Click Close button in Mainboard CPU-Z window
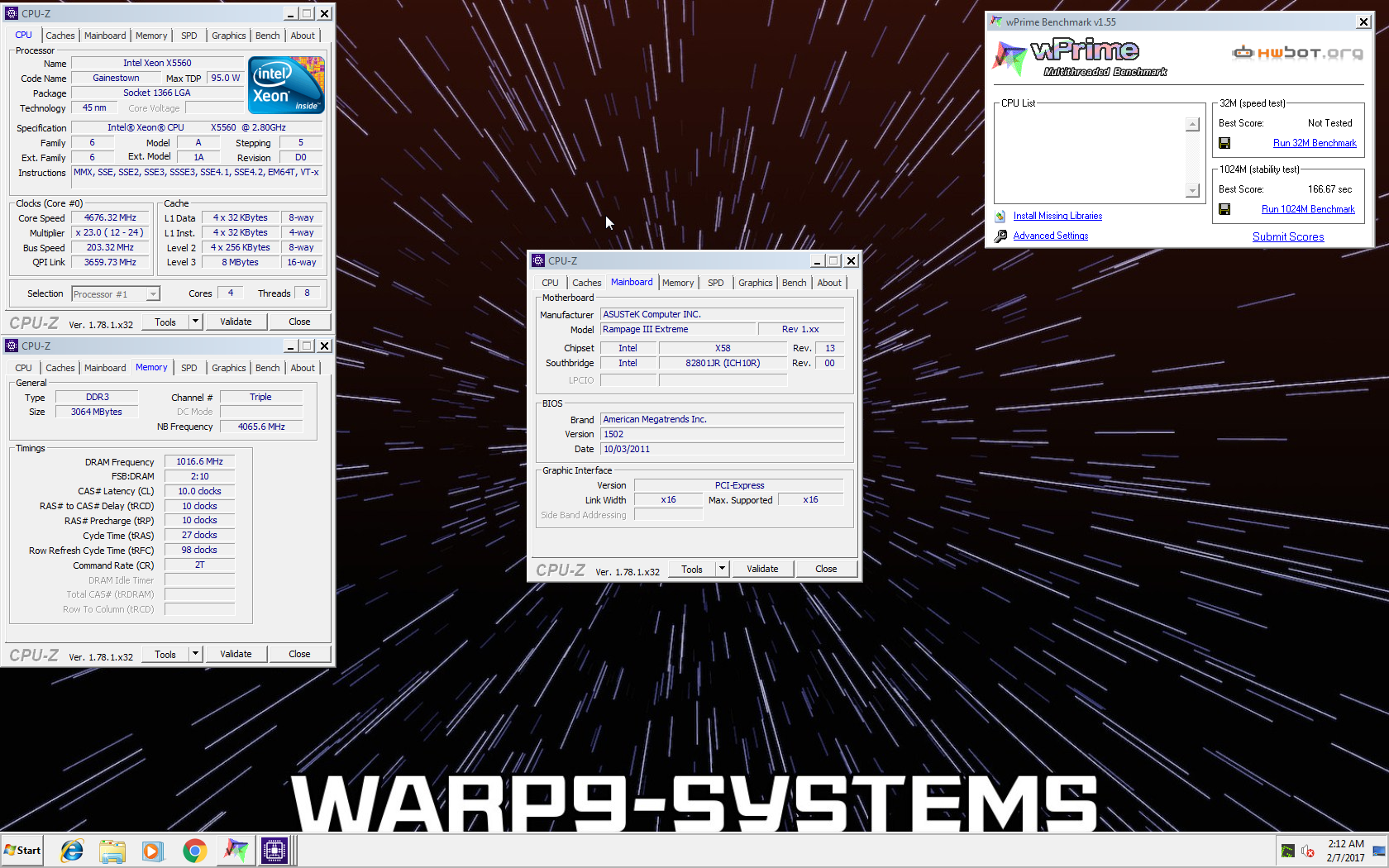 [x=826, y=569]
